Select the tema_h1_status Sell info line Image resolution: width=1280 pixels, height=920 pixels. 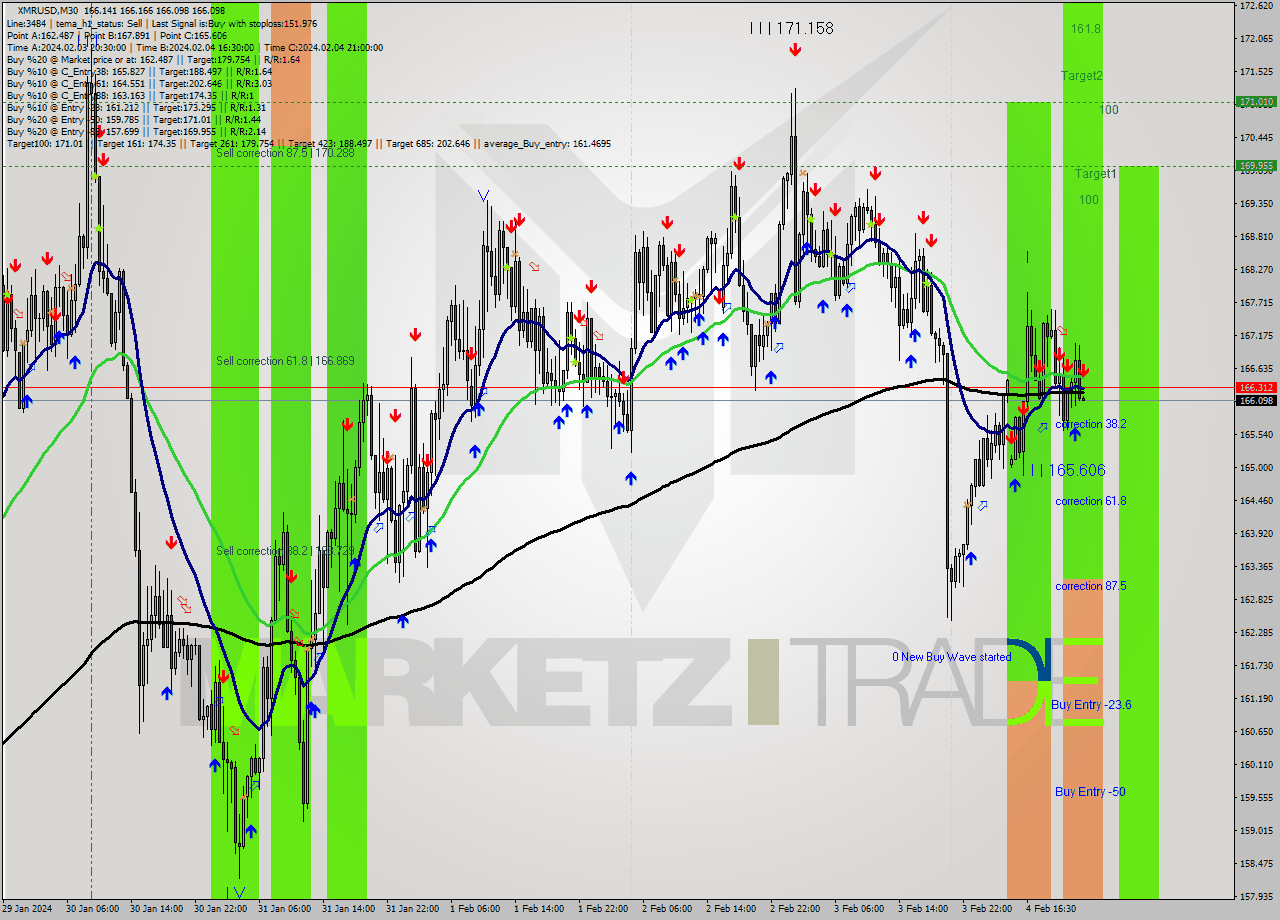tap(162, 23)
